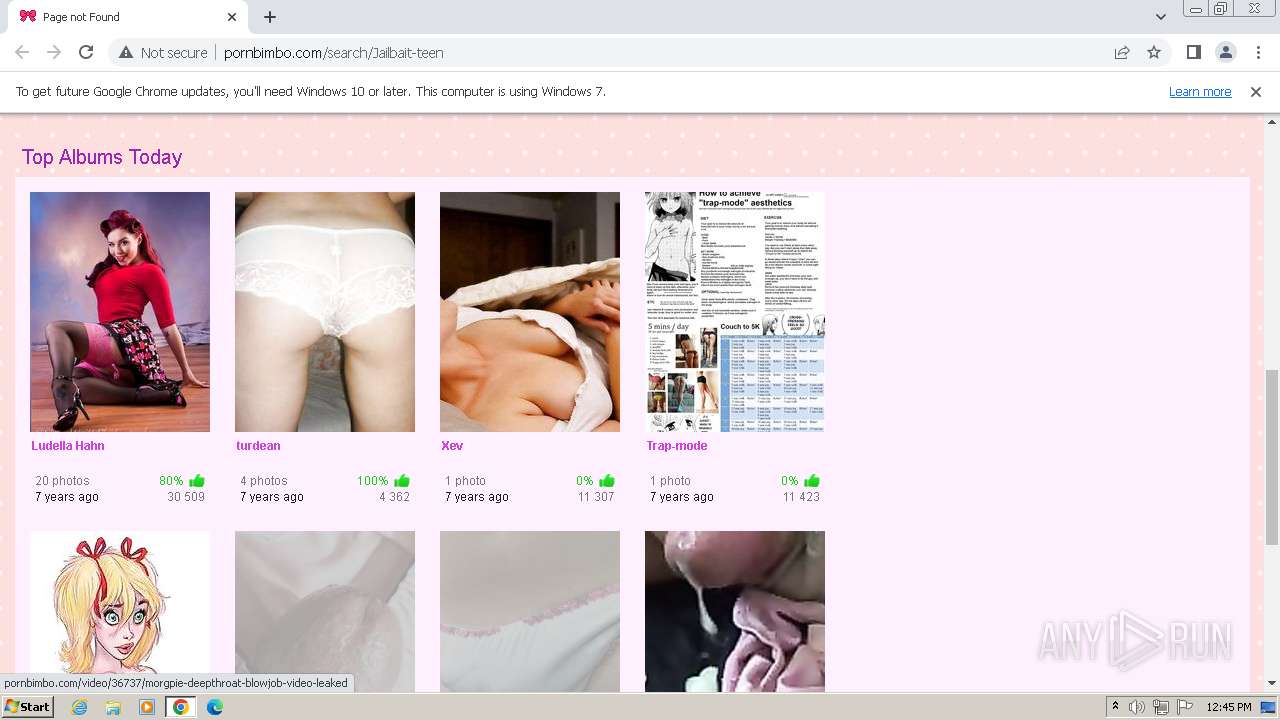The width and height of the screenshot is (1280, 720).
Task: Click the 30 509 view count
Action: (186, 497)
